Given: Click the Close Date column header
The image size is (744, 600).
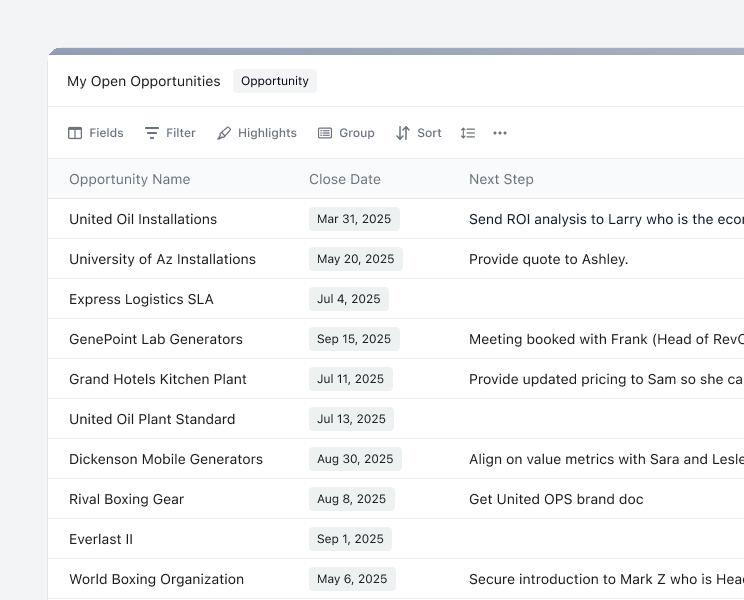Looking at the screenshot, I should pos(345,179).
